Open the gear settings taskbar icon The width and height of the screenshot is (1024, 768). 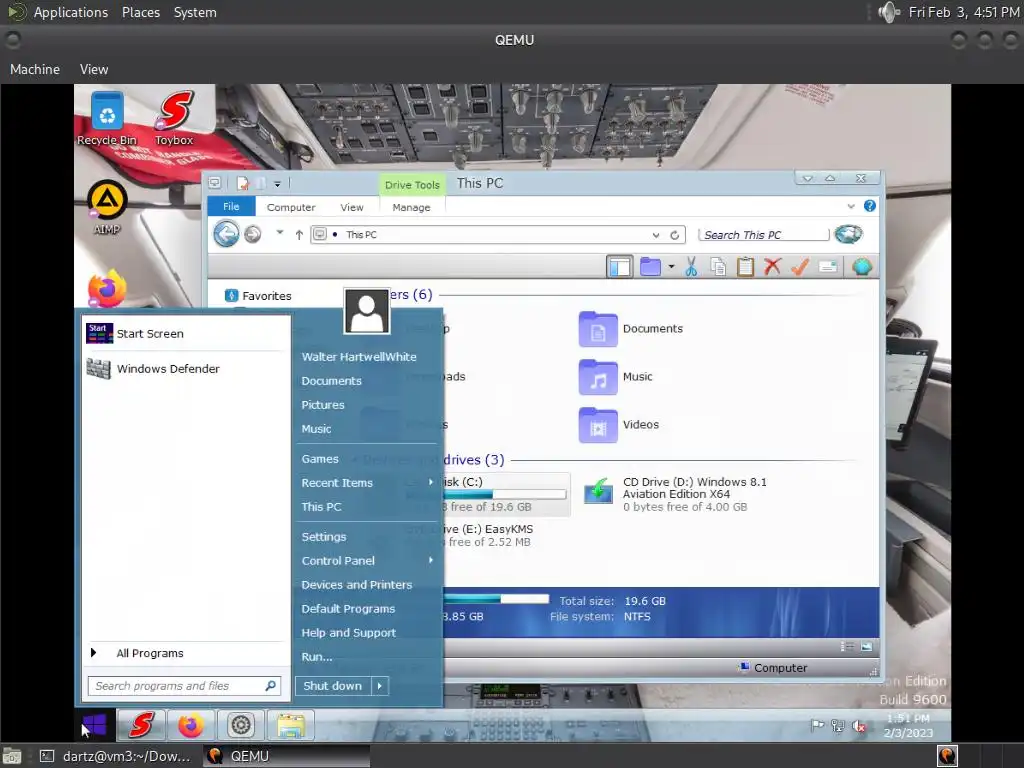pyautogui.click(x=241, y=725)
